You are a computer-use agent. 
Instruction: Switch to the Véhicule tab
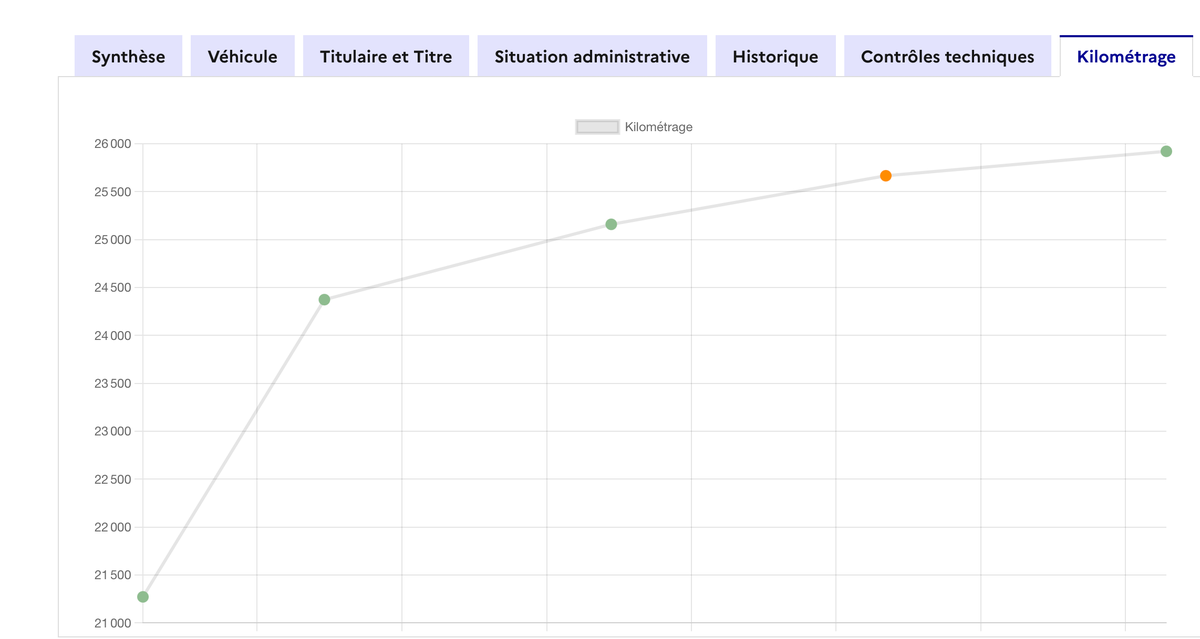242,57
